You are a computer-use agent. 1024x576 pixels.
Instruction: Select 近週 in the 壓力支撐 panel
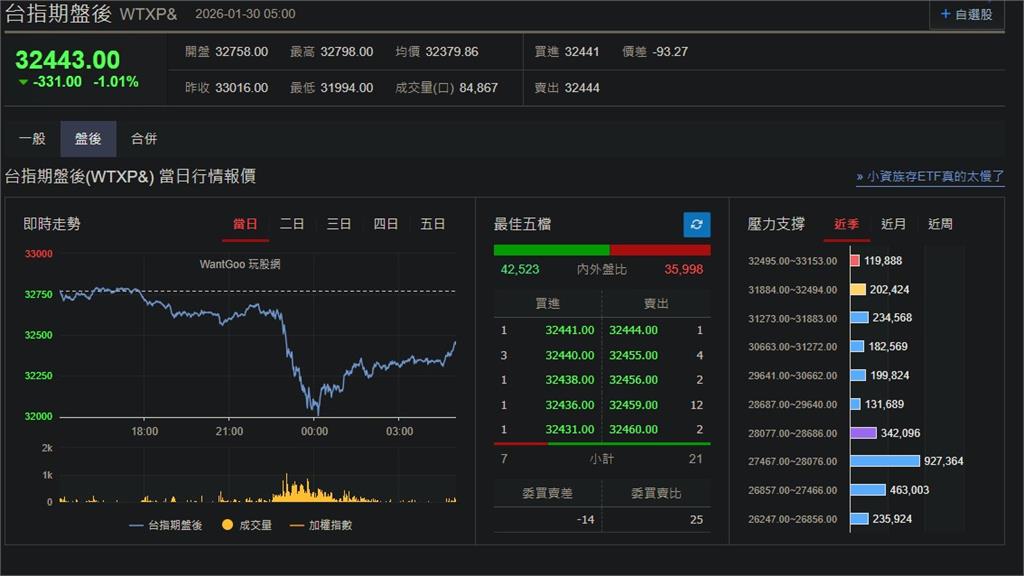click(x=940, y=224)
